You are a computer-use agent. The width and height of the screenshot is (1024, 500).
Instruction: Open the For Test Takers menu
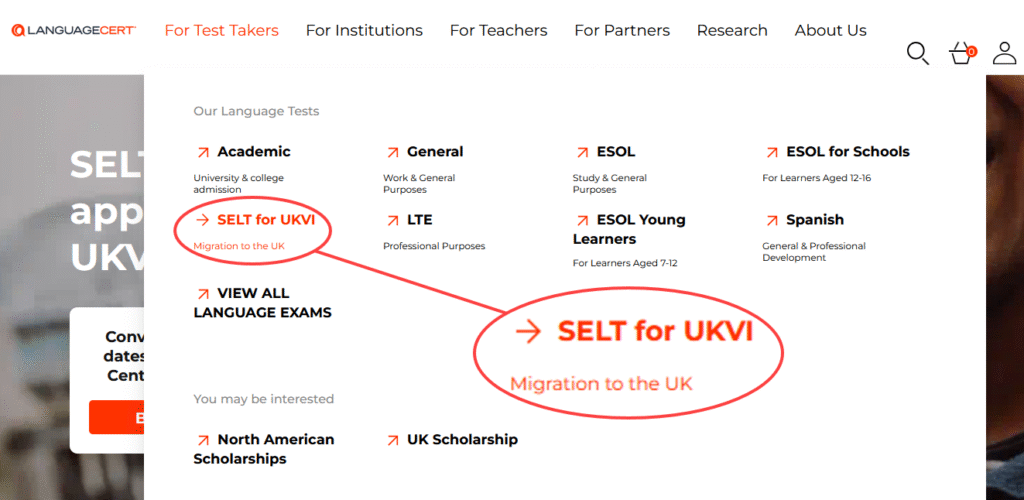click(221, 31)
